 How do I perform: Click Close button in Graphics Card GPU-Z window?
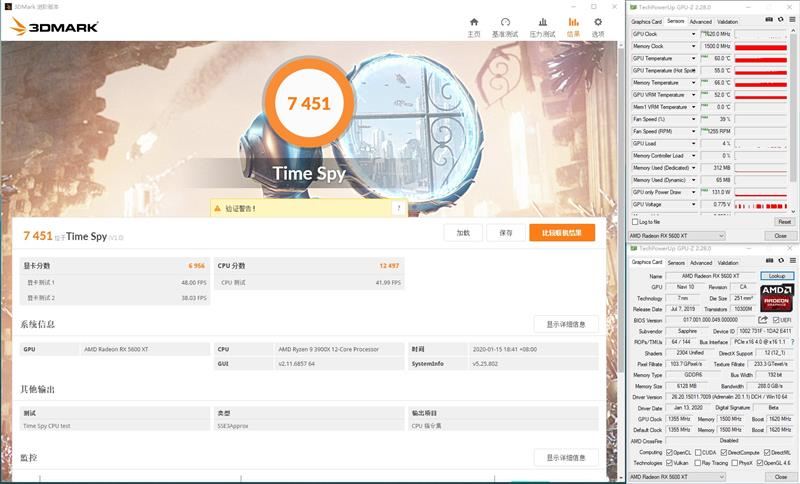point(781,476)
